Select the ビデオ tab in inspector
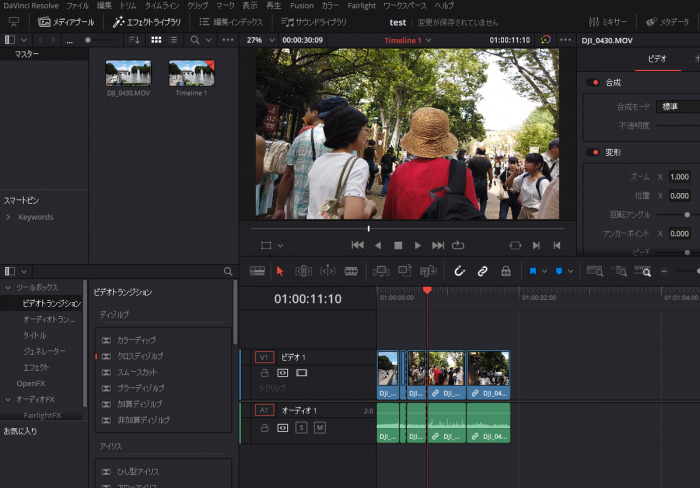The width and height of the screenshot is (700, 488). [x=657, y=58]
